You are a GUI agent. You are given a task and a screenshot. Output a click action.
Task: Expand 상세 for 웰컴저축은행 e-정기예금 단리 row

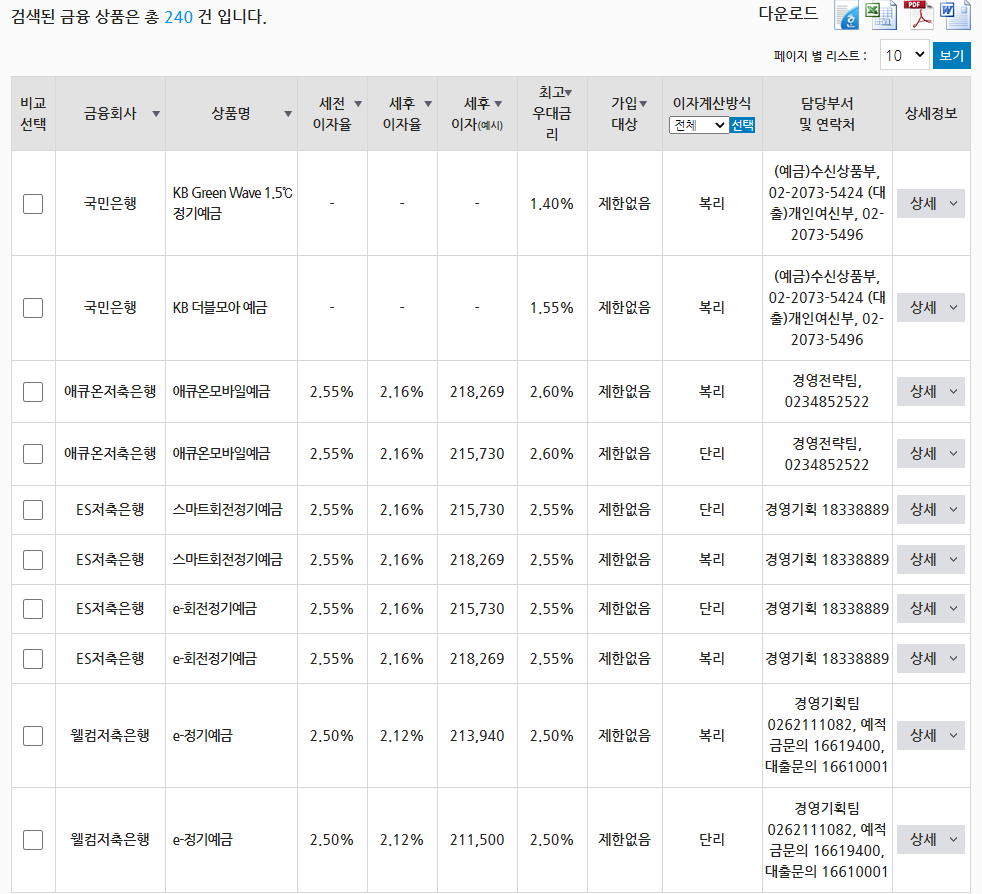point(931,839)
